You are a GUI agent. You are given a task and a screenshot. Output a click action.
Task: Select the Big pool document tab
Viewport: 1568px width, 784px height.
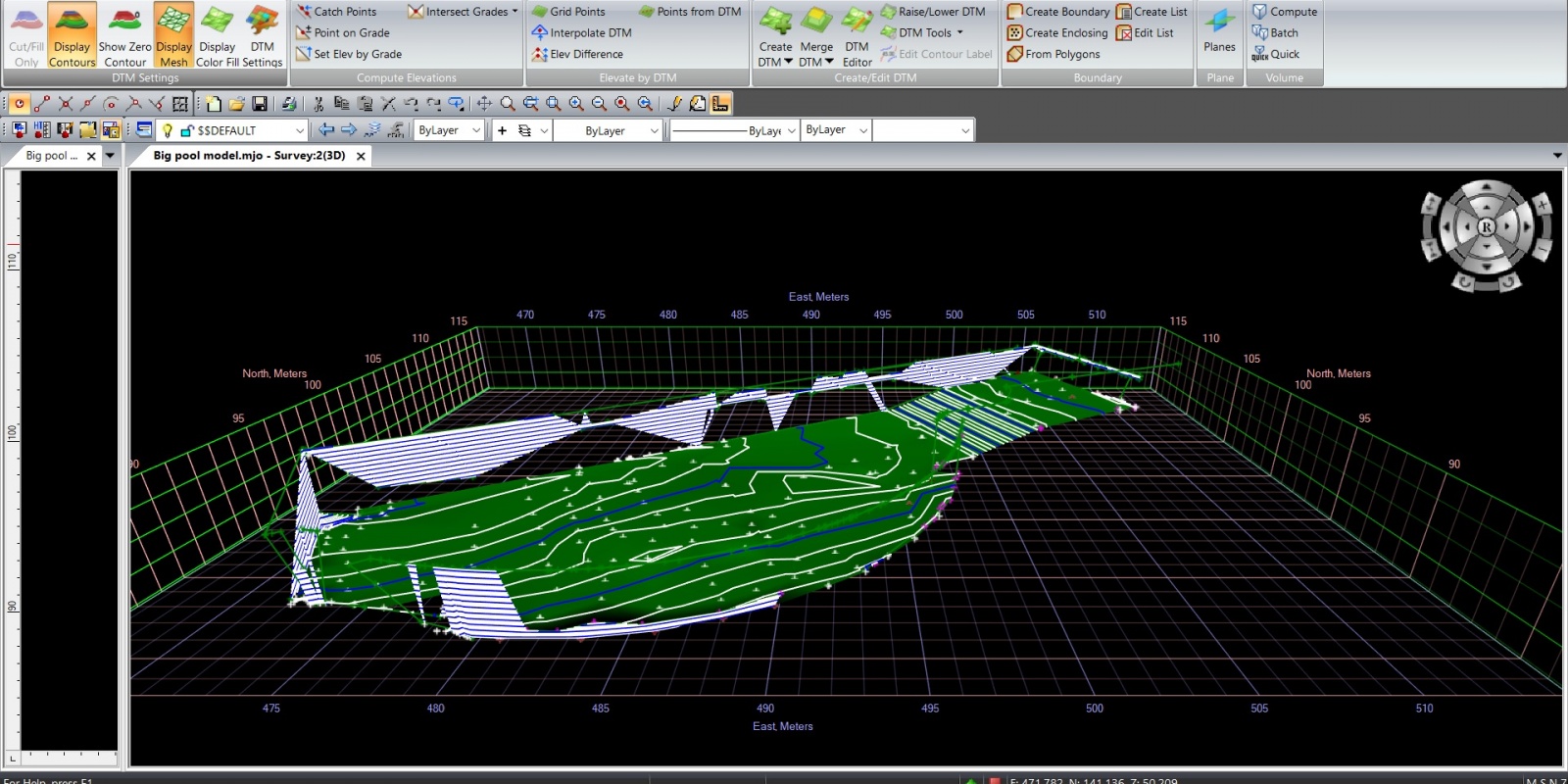[x=51, y=156]
